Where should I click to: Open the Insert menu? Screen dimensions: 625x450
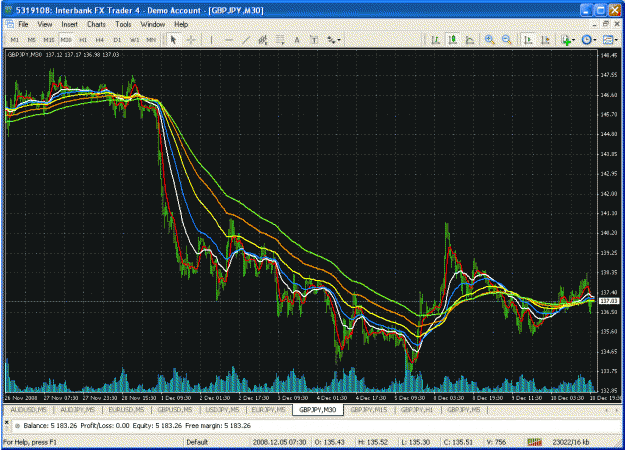pyautogui.click(x=69, y=24)
